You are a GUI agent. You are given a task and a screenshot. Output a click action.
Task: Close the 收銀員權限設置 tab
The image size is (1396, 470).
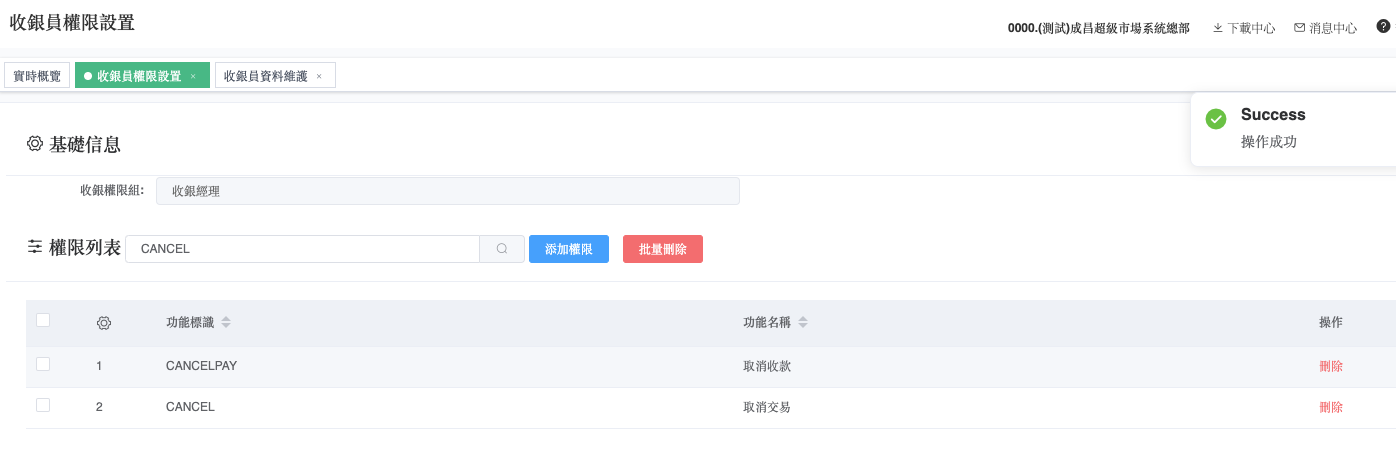click(x=193, y=76)
